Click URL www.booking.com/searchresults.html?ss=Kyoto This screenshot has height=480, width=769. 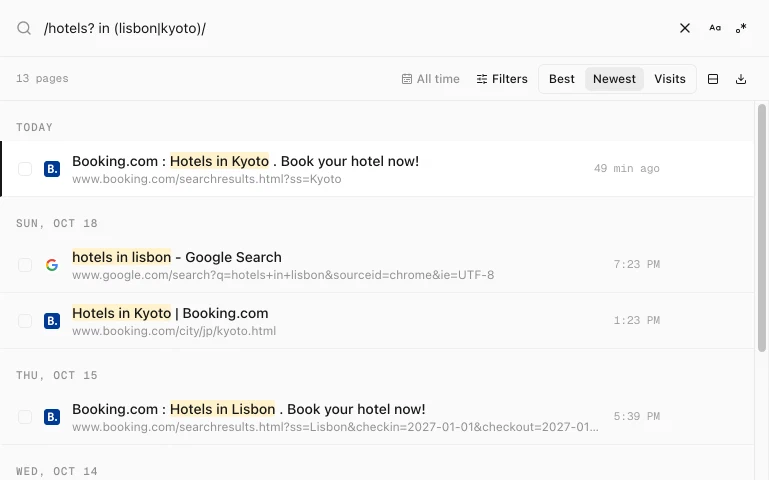click(x=206, y=179)
